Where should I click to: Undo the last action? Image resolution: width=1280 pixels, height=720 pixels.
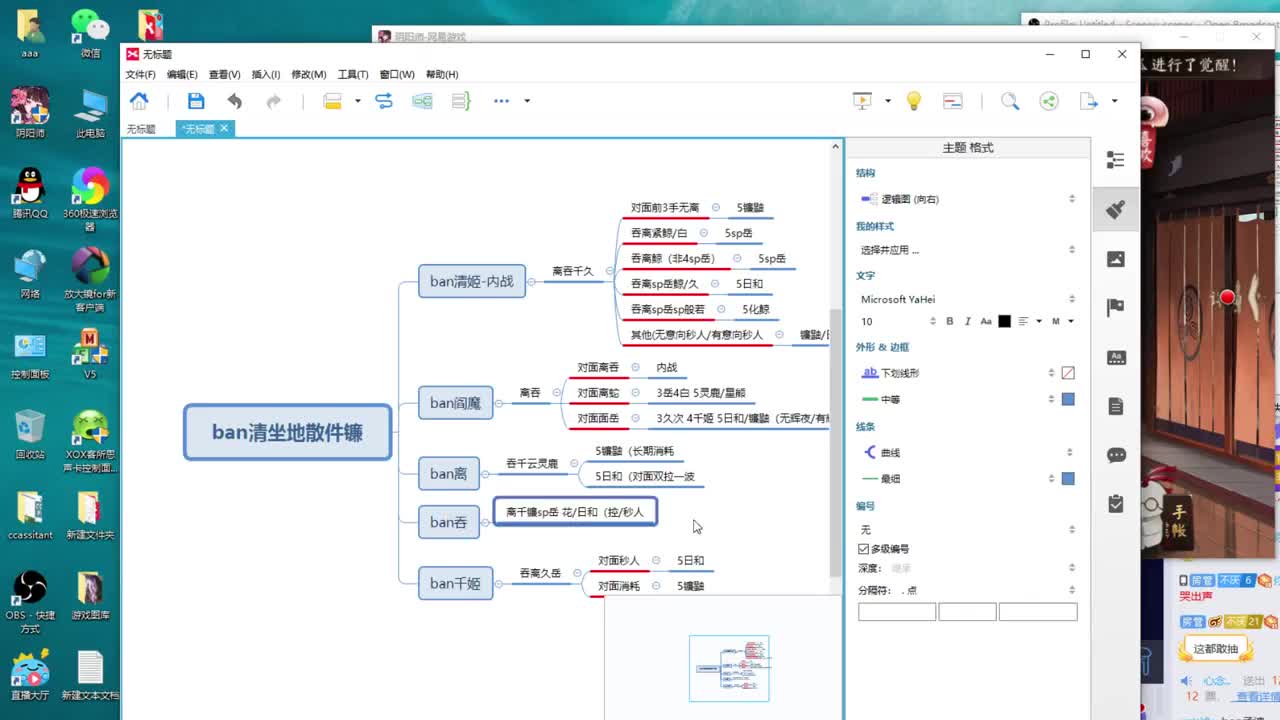click(234, 101)
